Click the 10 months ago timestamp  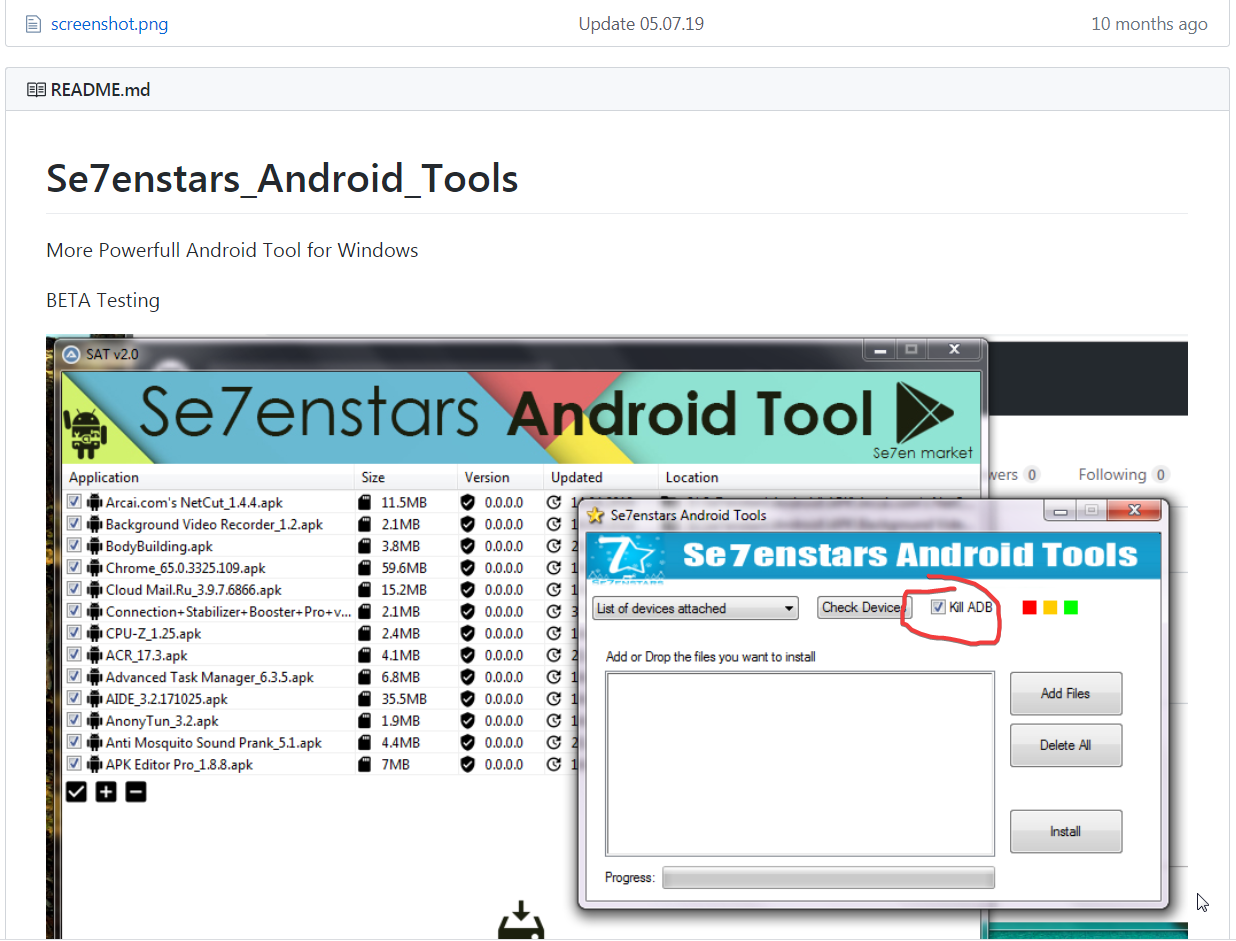1149,24
